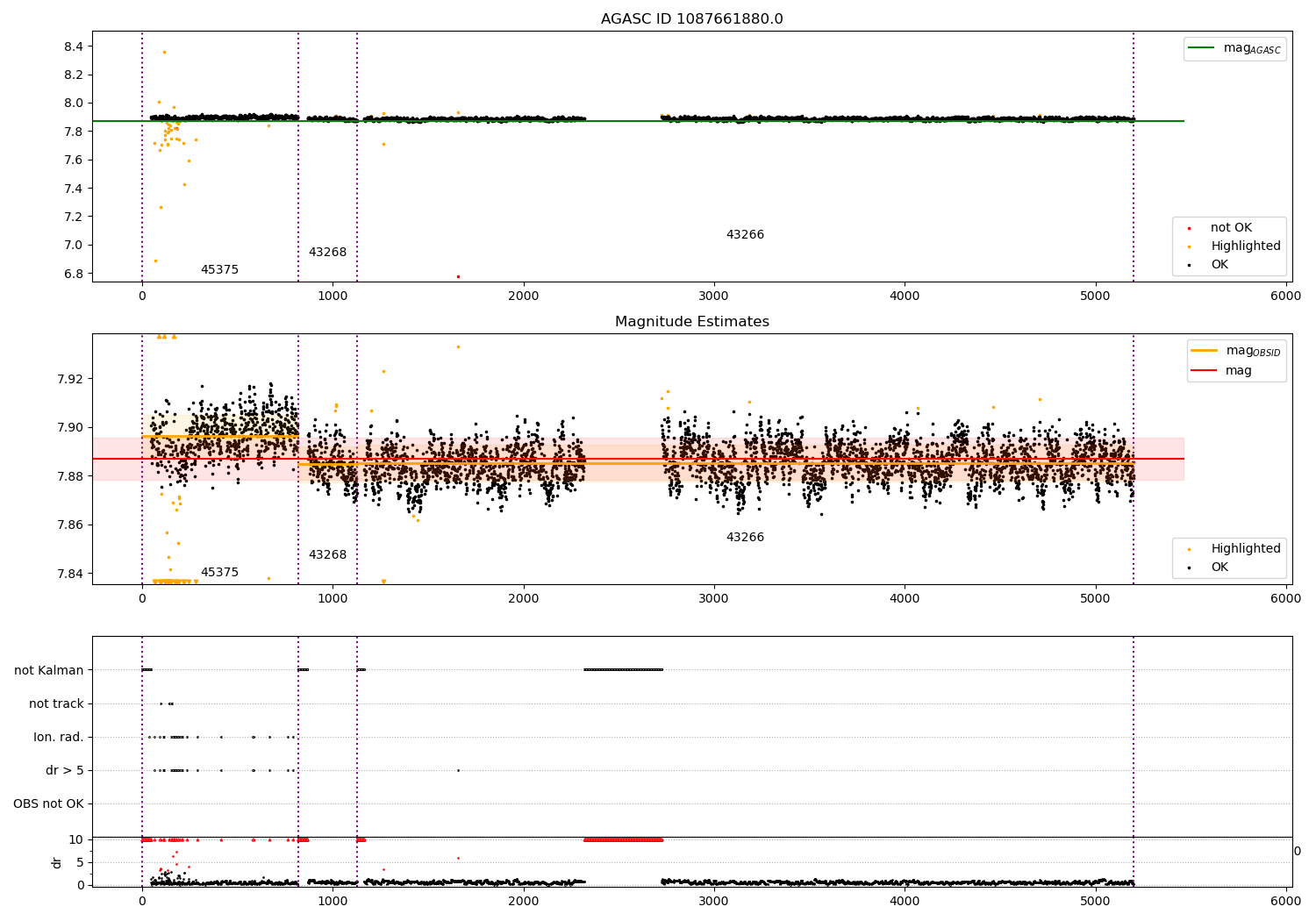Click the 7.92 y-tick label in middle plot

tap(71, 379)
